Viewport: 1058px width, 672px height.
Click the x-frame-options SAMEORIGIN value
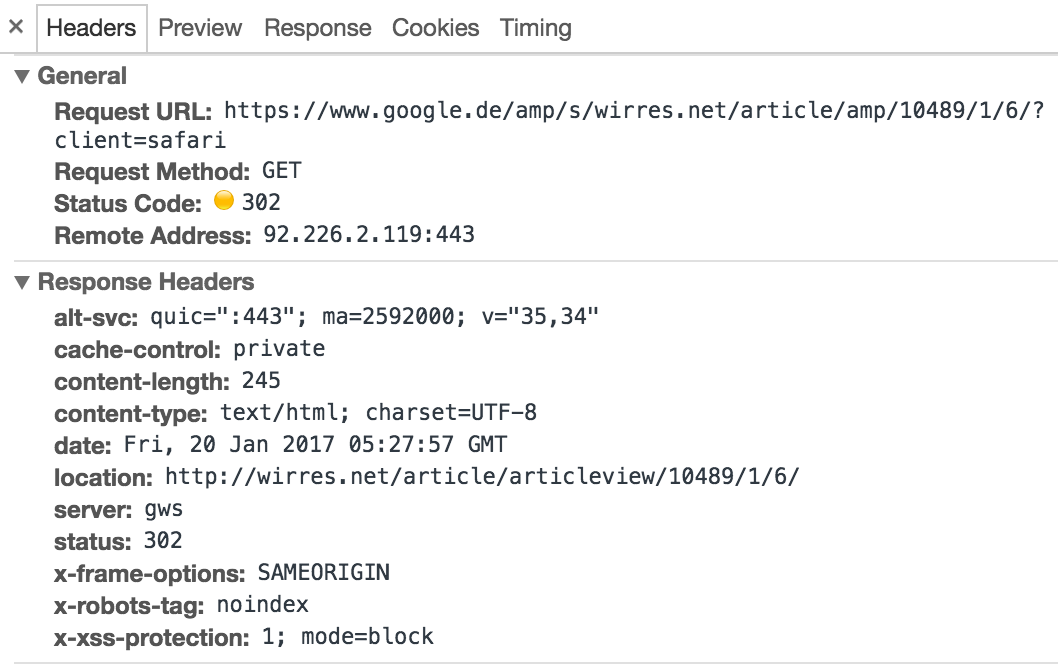pyautogui.click(x=323, y=573)
